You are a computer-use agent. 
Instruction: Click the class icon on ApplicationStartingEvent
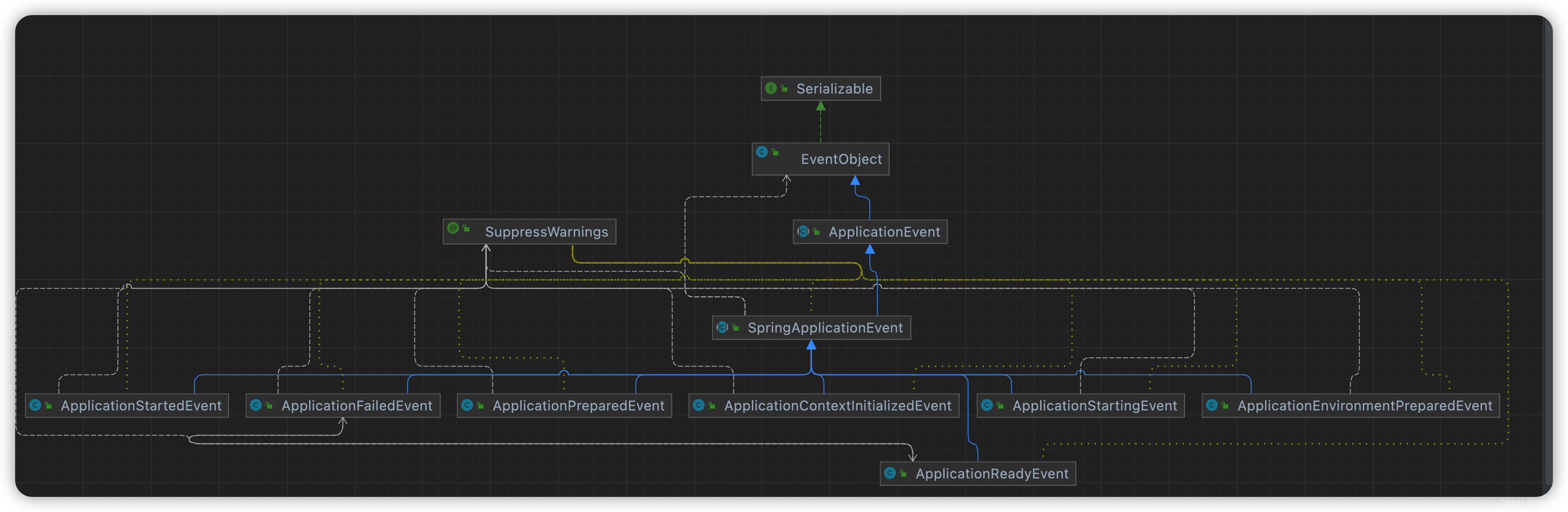coord(988,406)
